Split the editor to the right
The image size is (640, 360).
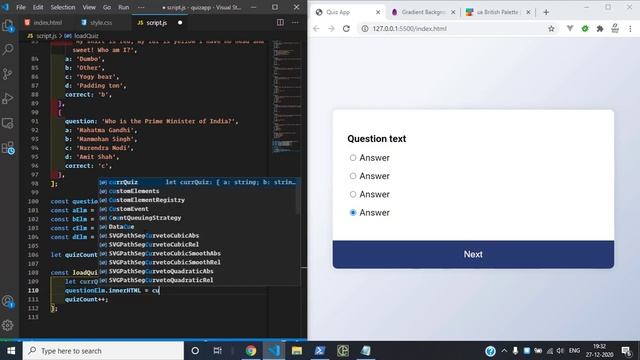[280, 22]
